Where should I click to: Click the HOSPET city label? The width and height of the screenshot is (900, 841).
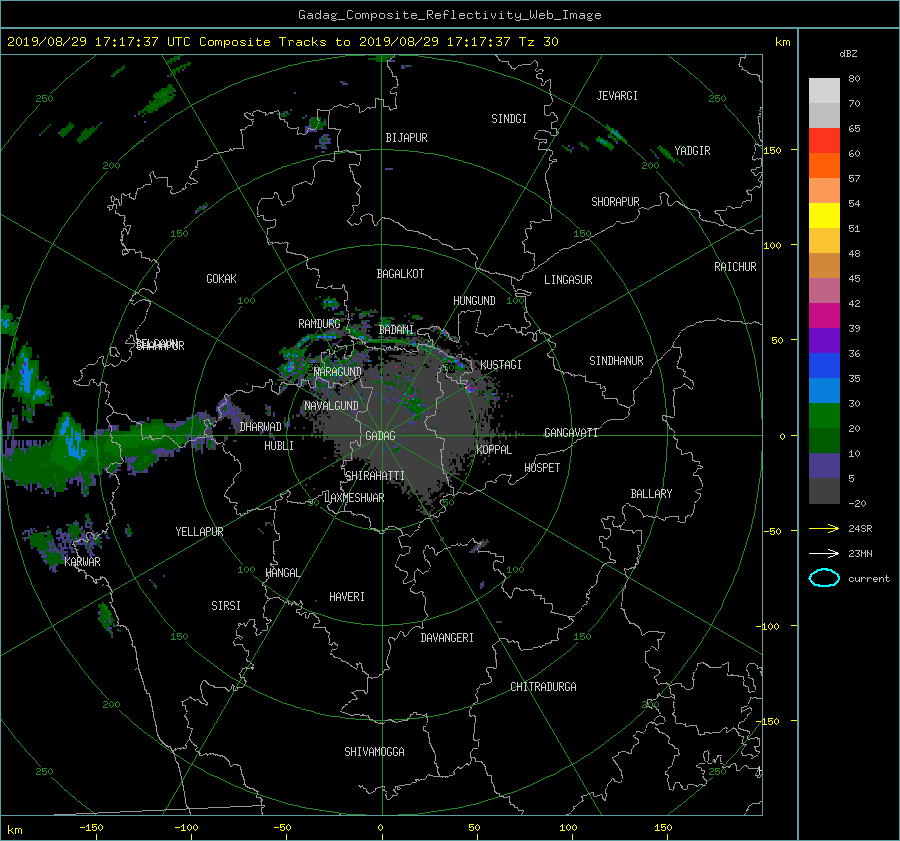[x=542, y=468]
